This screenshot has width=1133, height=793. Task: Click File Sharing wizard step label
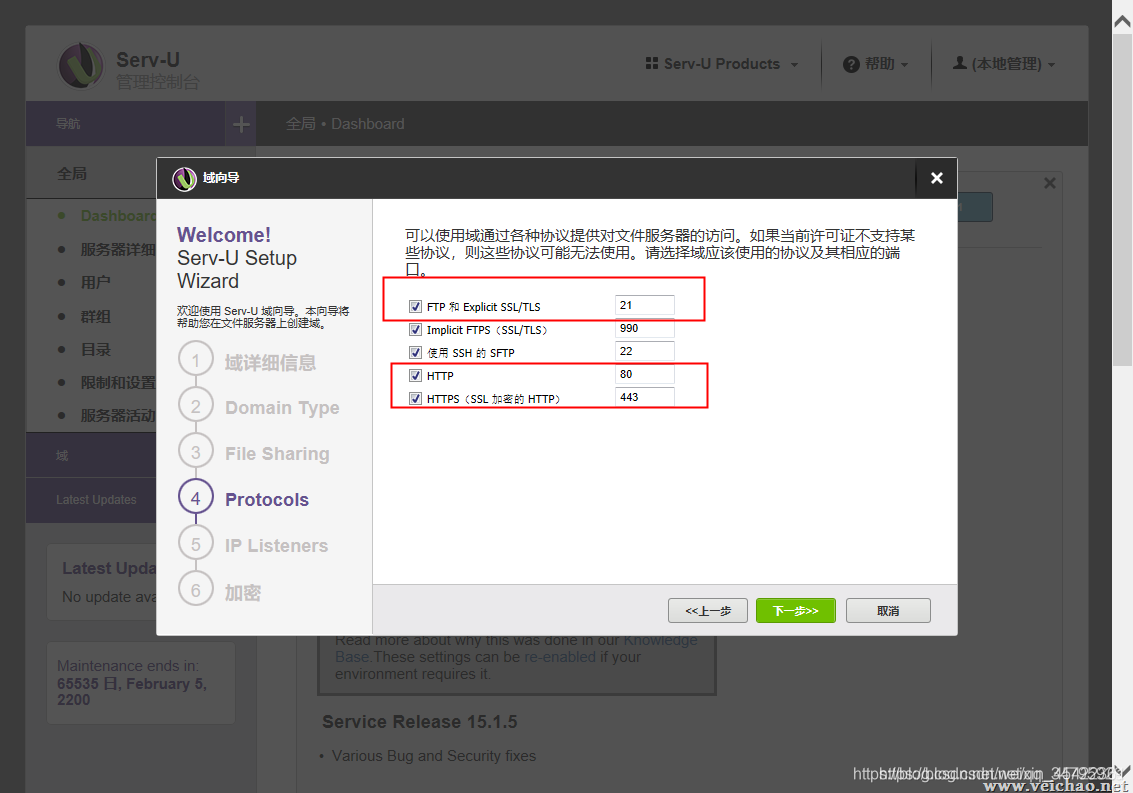[277, 454]
